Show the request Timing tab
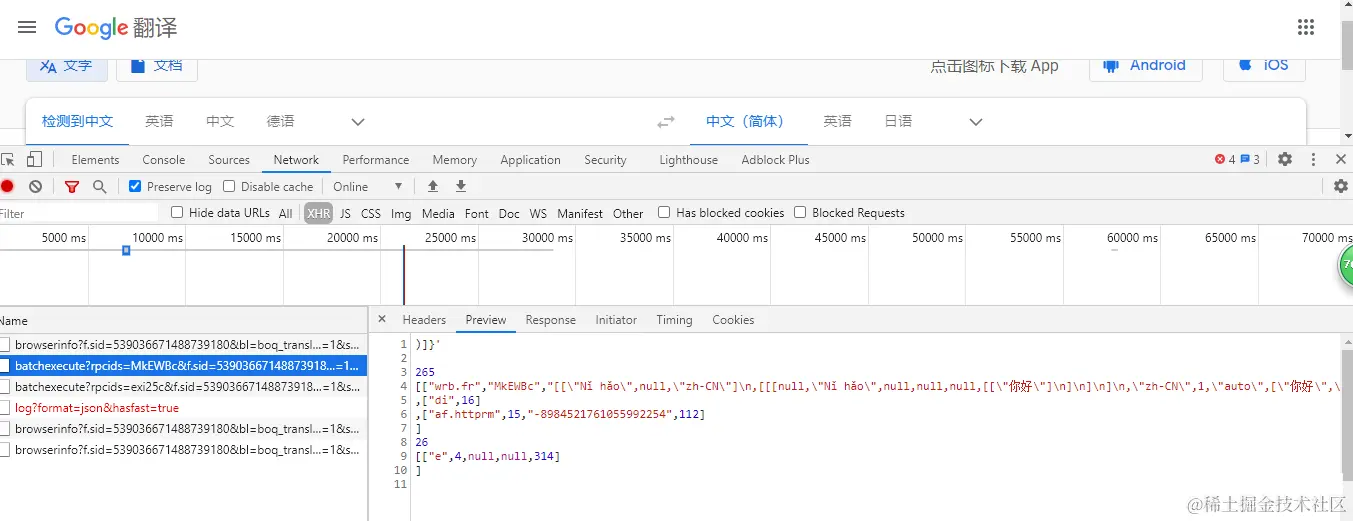Viewport: 1353px width, 521px height. [674, 320]
